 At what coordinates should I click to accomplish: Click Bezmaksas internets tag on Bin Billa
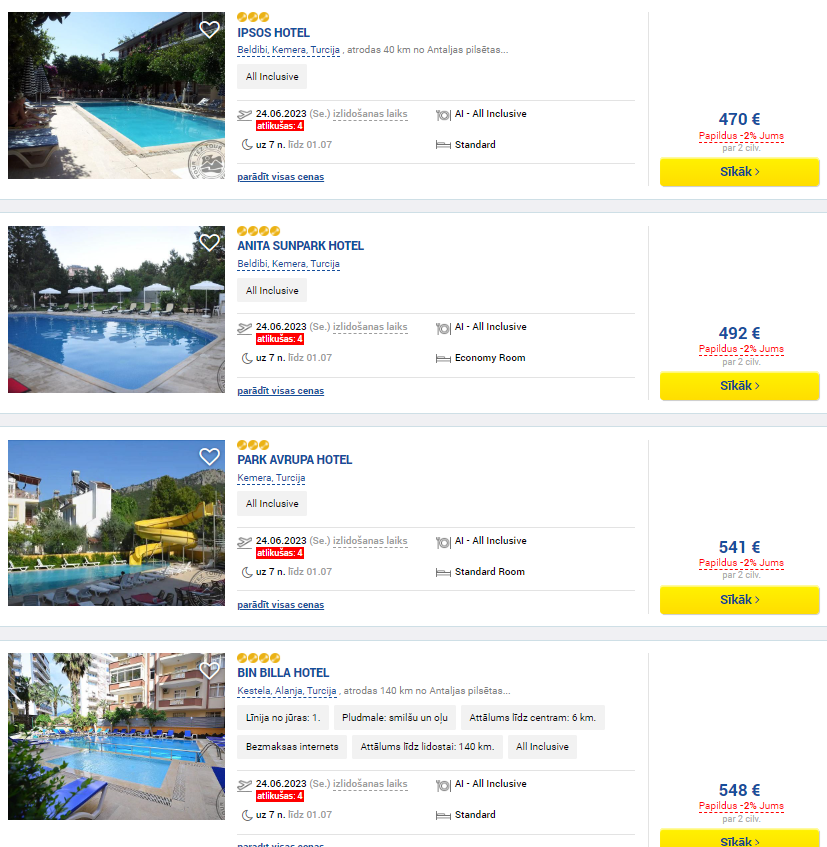click(292, 747)
